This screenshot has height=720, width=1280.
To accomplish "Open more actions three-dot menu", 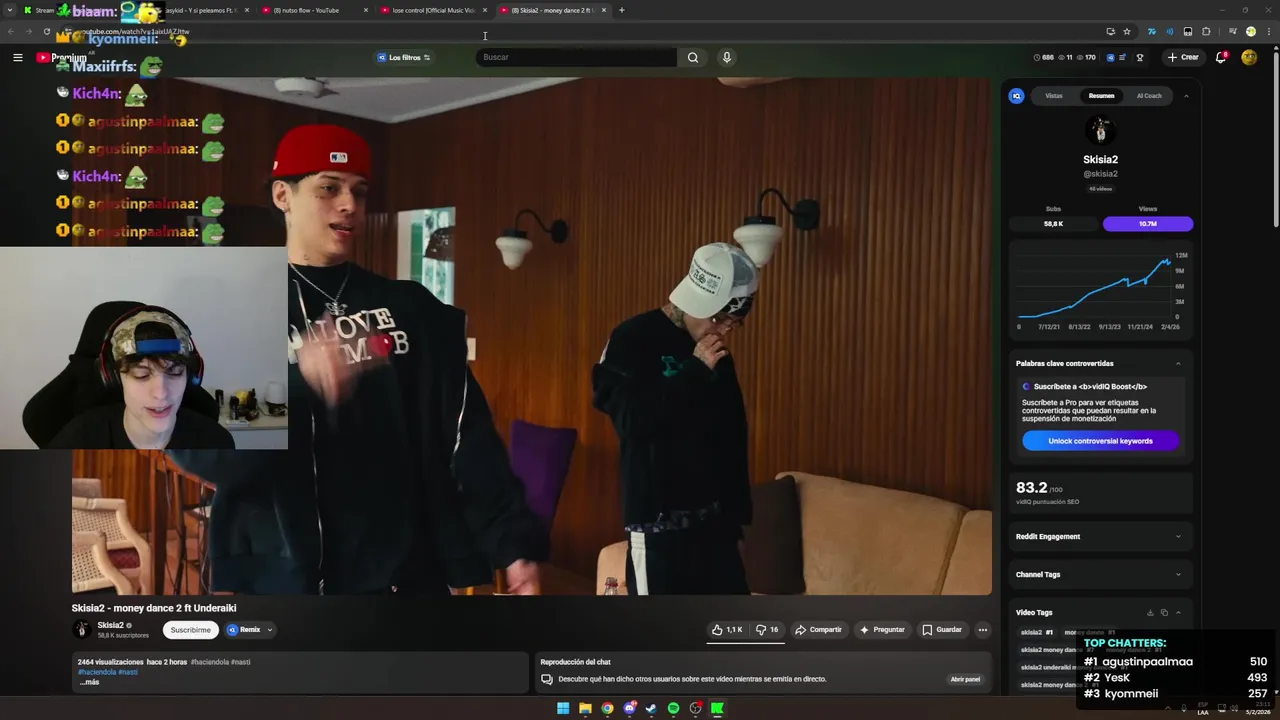I will [x=983, y=630].
